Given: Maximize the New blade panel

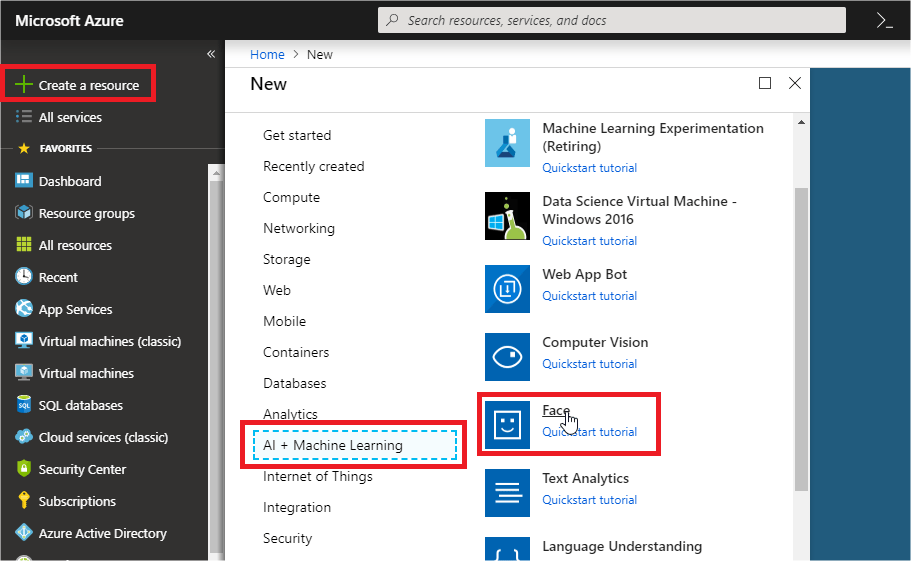Looking at the screenshot, I should (765, 84).
